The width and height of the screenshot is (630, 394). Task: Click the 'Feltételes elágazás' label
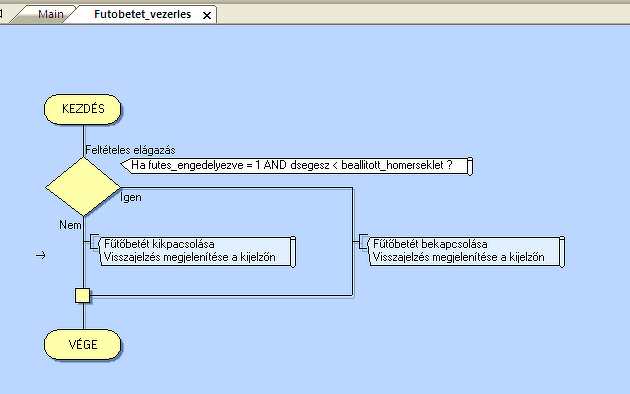130,150
